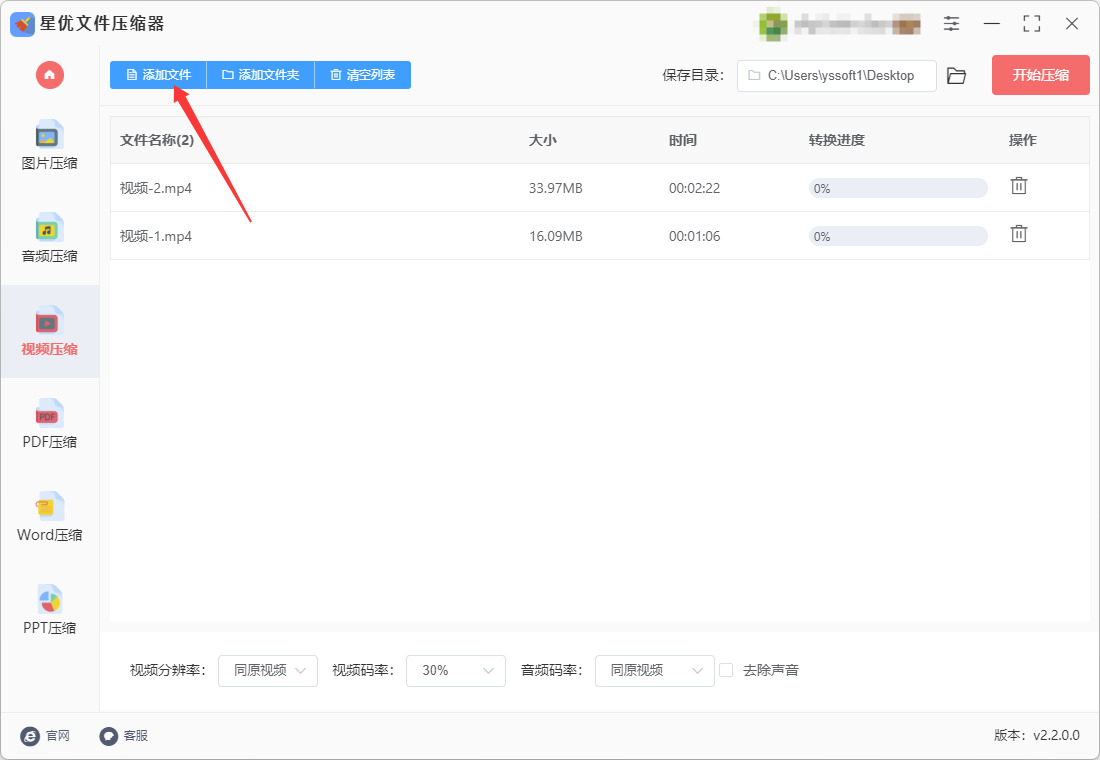Screen dimensions: 1100x760
Task: Click the user avatar in title bar
Action: [x=772, y=25]
